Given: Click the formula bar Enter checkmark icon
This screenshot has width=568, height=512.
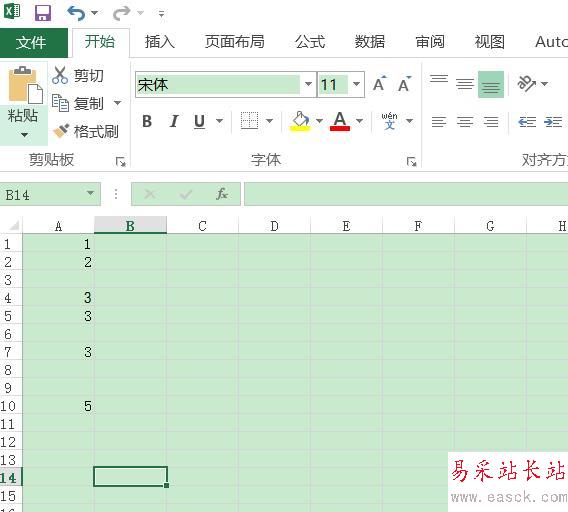Looking at the screenshot, I should [x=185, y=195].
